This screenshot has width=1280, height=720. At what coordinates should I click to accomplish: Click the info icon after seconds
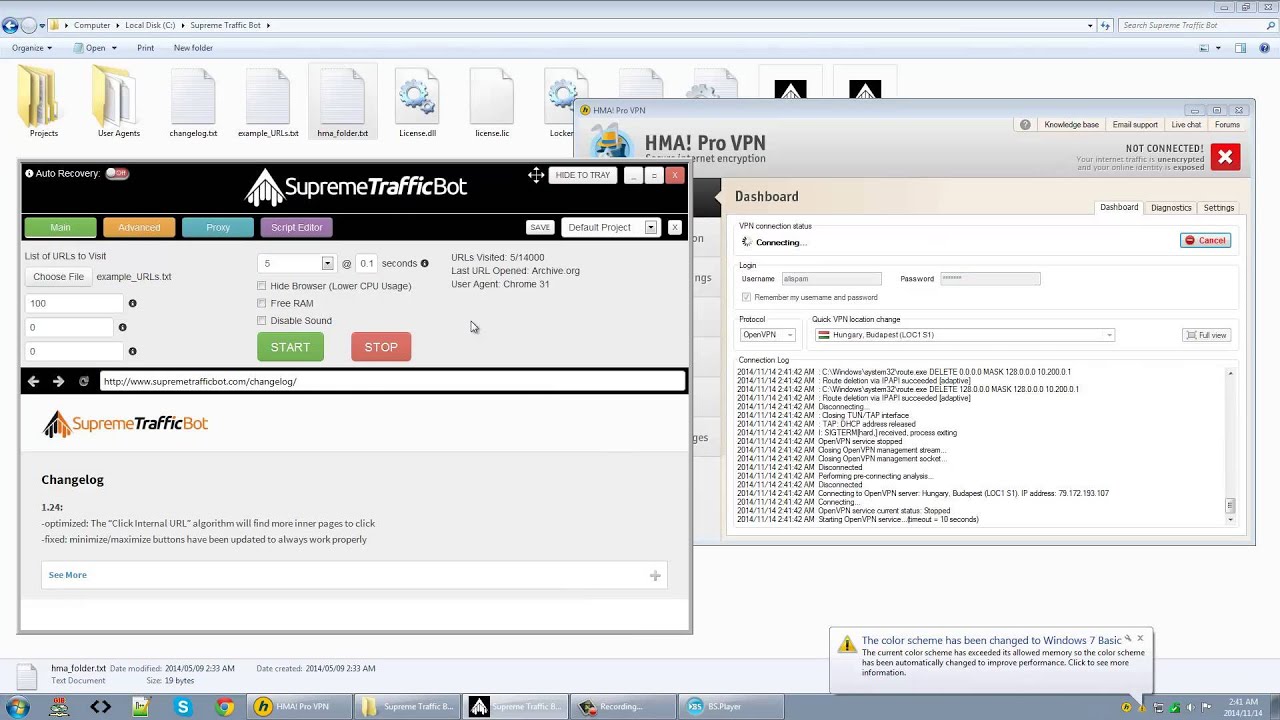coord(424,263)
